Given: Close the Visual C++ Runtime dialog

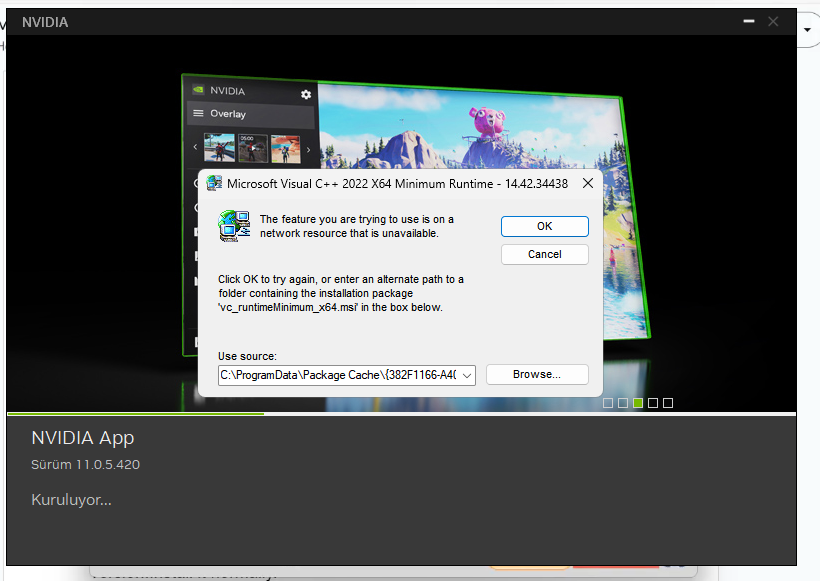Looking at the screenshot, I should pos(588,183).
